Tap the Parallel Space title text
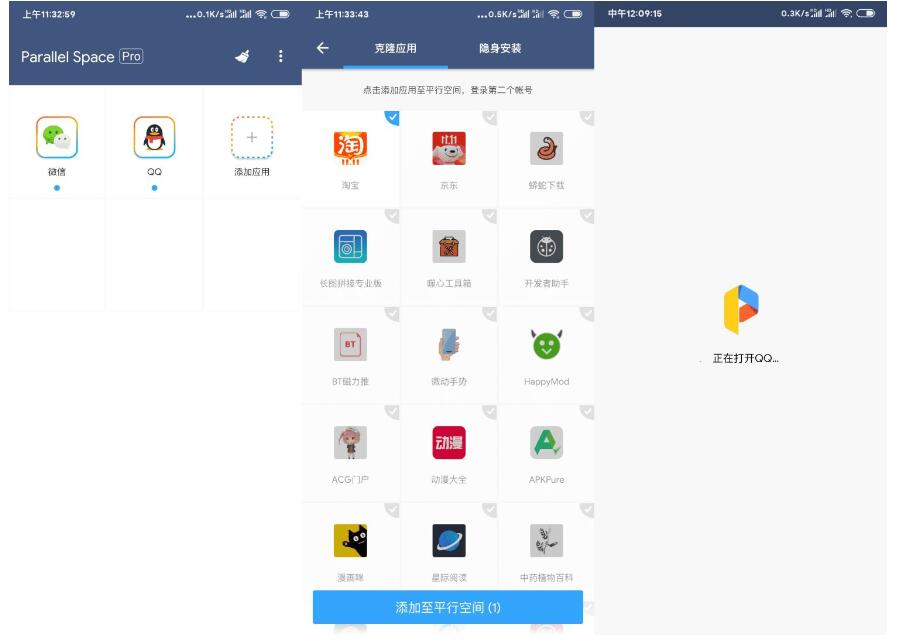 (x=67, y=57)
